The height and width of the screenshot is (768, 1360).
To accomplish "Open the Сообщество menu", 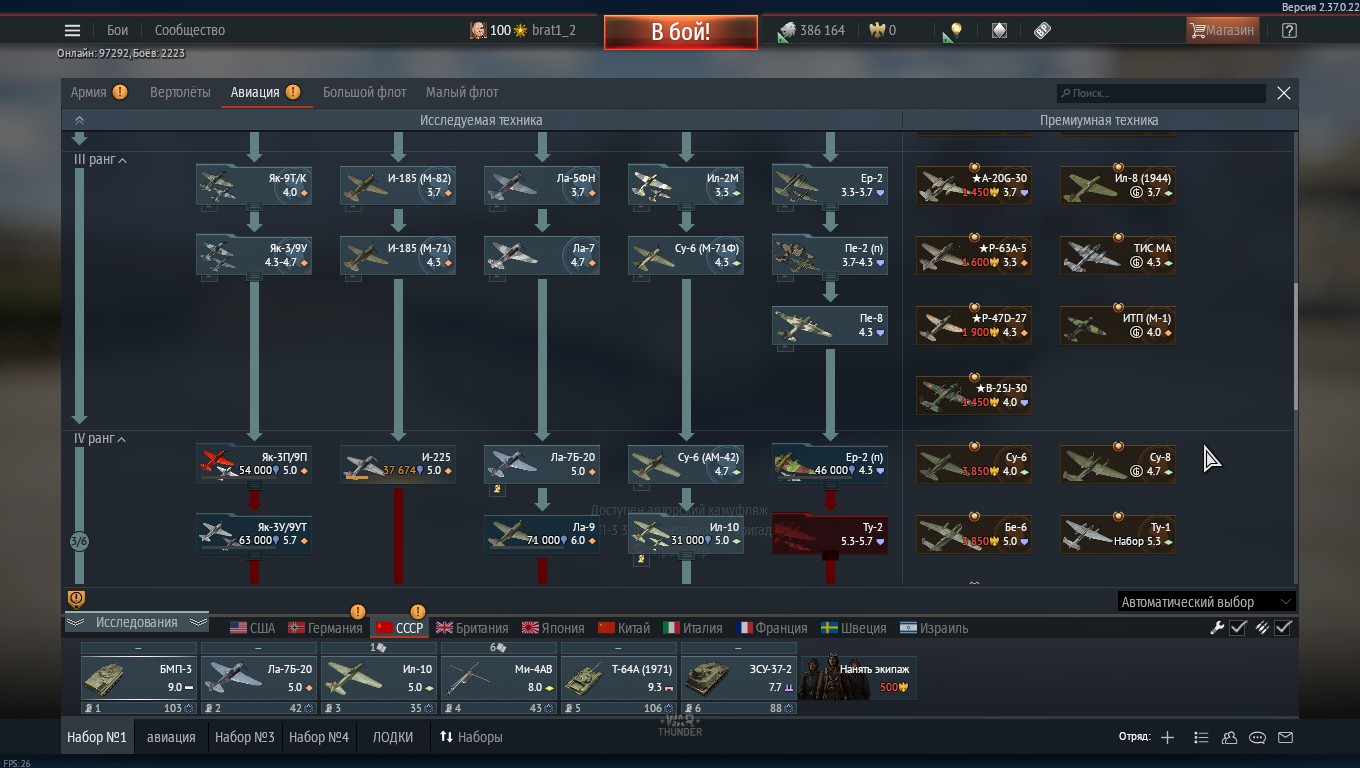I will pos(190,30).
